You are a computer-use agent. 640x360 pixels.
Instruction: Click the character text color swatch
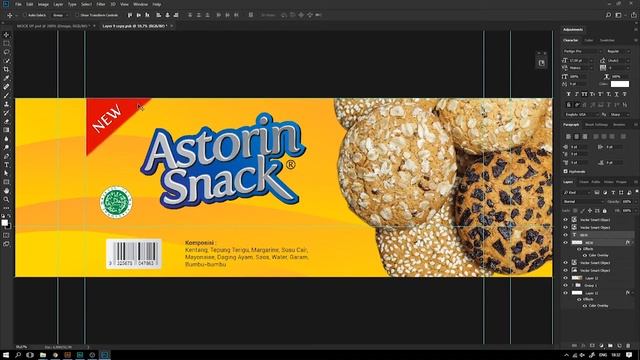click(620, 84)
